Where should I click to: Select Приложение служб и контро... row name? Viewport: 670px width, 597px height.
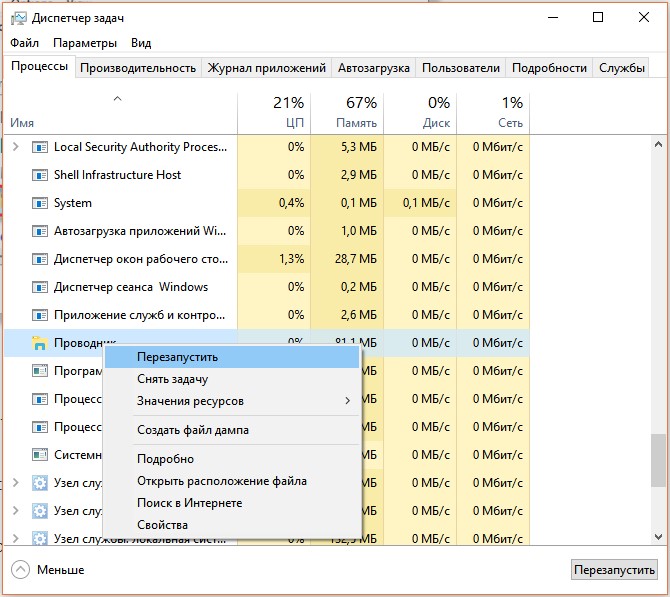(139, 315)
